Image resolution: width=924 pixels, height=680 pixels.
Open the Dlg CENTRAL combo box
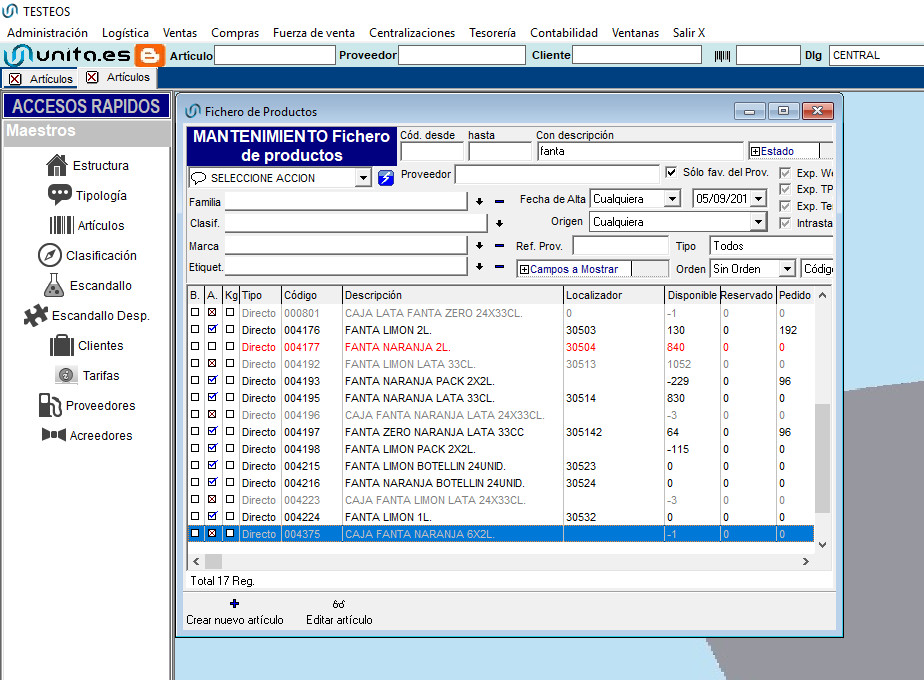(877, 55)
